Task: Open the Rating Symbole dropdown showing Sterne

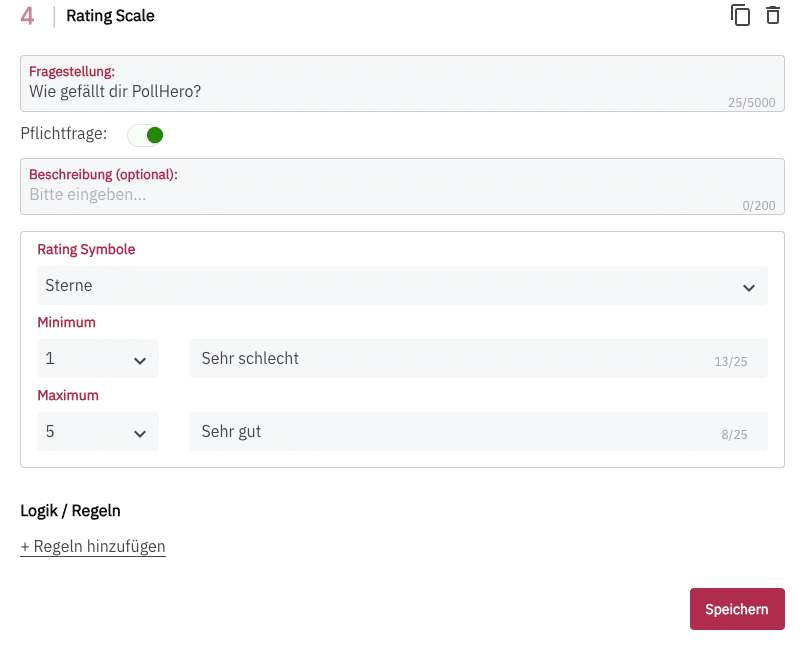Action: [402, 285]
